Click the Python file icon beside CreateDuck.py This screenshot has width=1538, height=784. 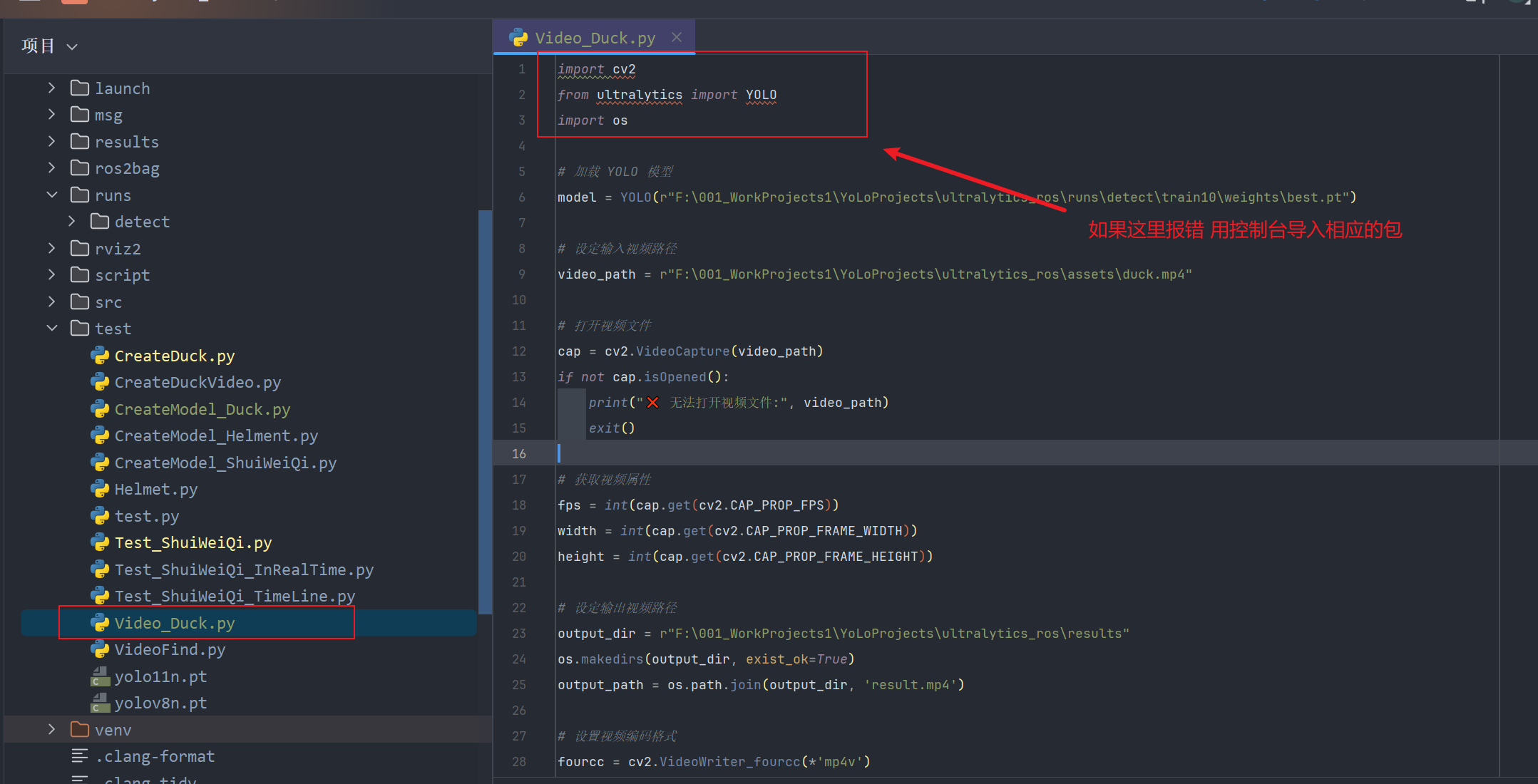tap(100, 355)
